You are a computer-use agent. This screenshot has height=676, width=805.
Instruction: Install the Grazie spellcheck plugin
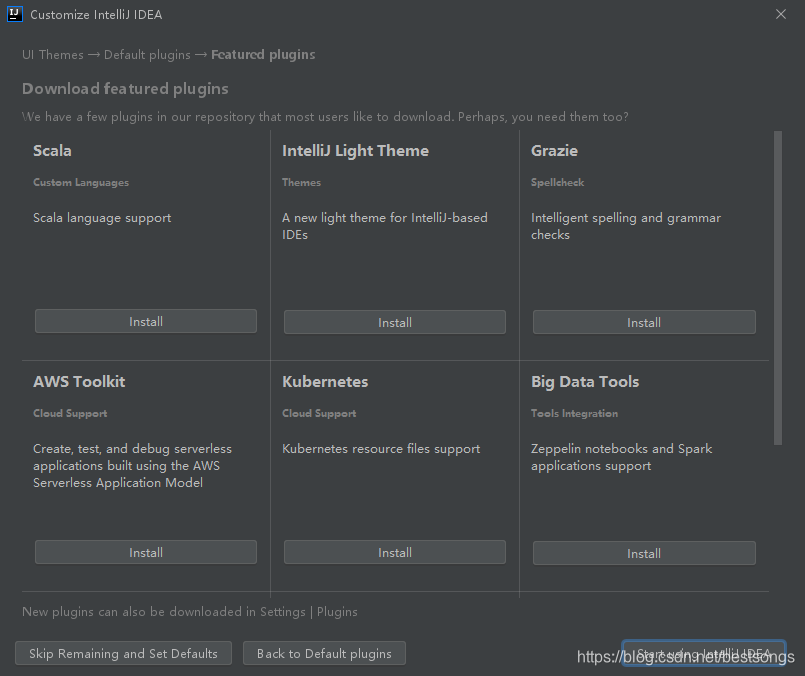click(644, 322)
